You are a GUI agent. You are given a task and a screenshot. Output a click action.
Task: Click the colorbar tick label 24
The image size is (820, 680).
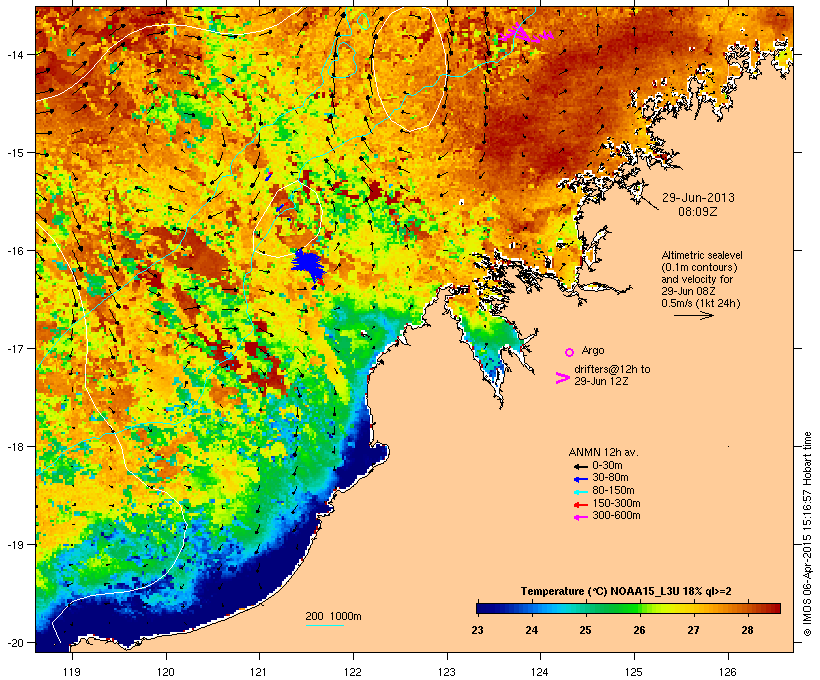[531, 630]
